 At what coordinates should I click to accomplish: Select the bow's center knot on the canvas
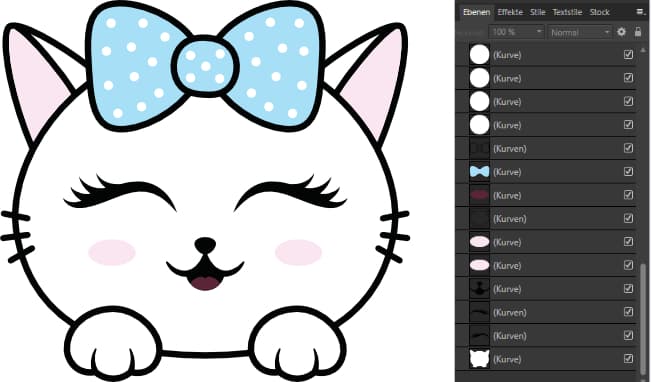[205, 66]
